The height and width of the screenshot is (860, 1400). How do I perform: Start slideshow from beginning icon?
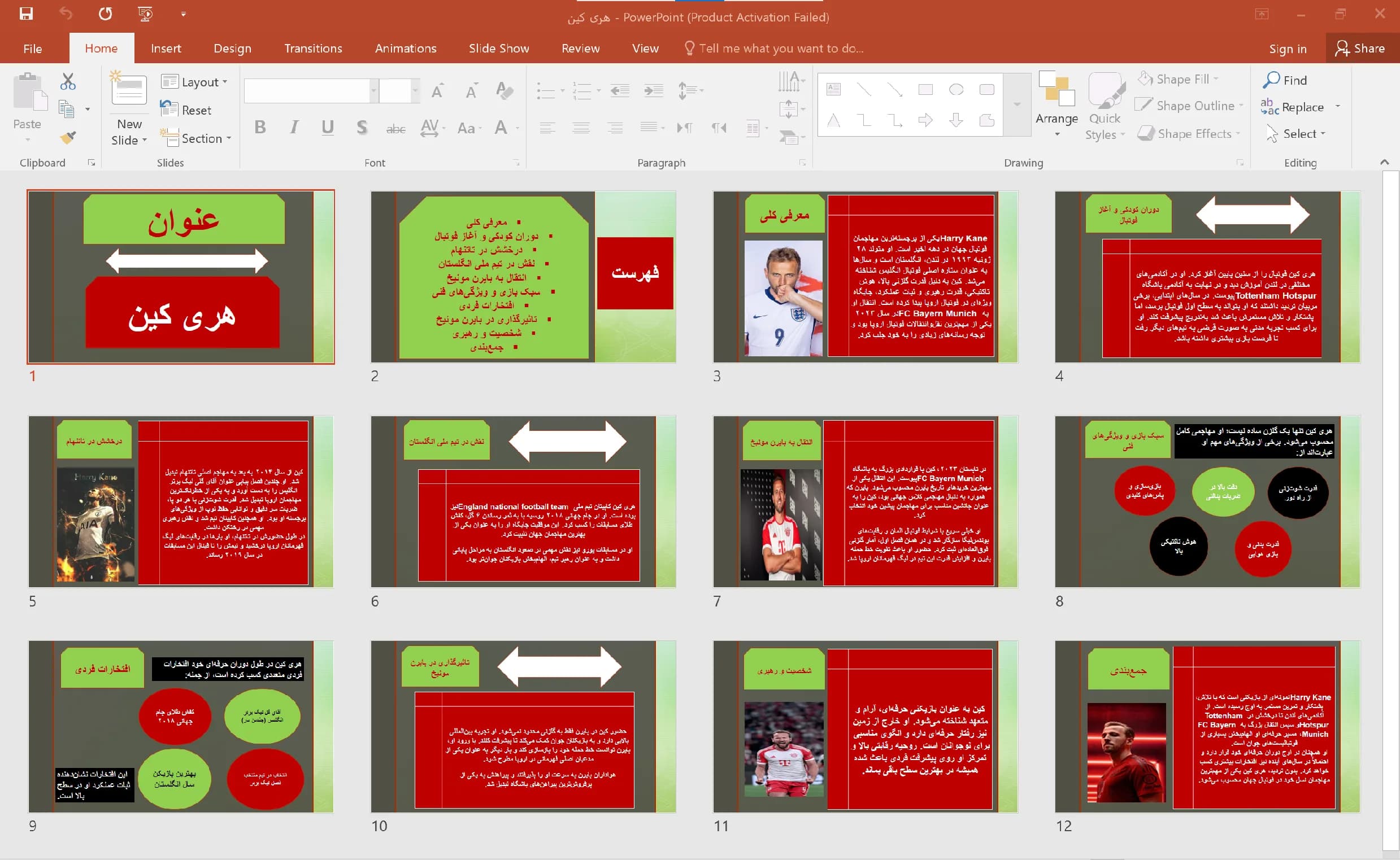(146, 14)
